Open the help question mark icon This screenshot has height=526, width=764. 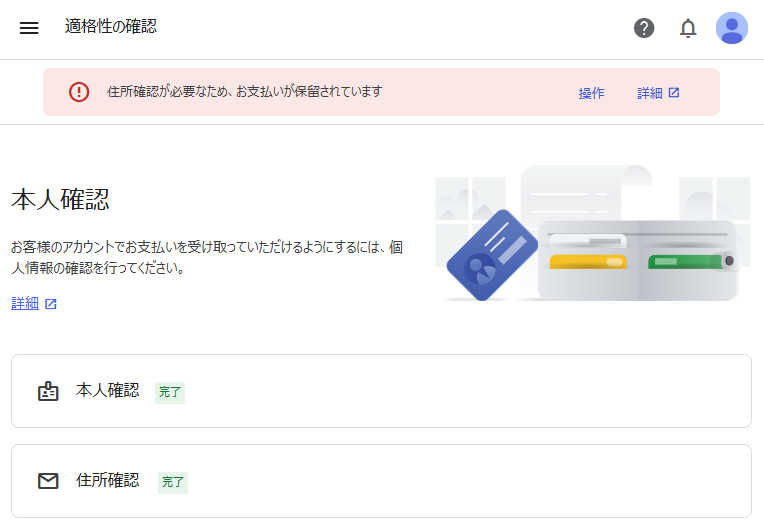644,28
